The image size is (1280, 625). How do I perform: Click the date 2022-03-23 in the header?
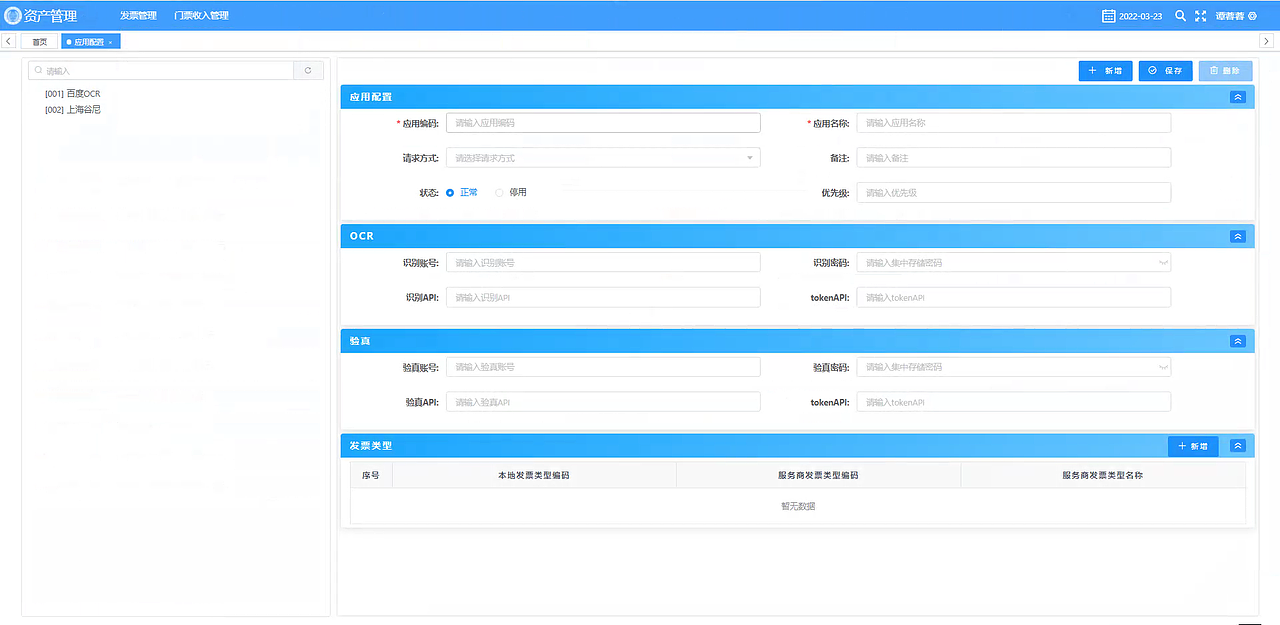[1140, 16]
